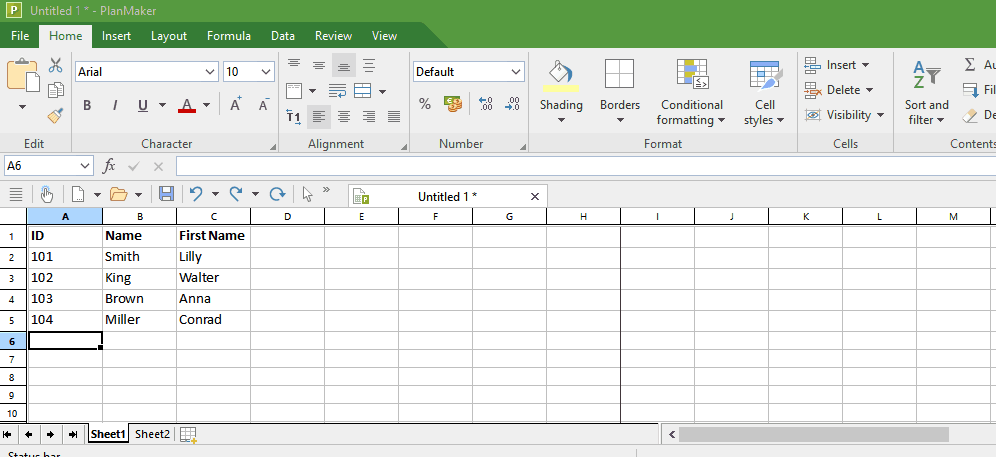Toggle Bold formatting

click(x=87, y=105)
